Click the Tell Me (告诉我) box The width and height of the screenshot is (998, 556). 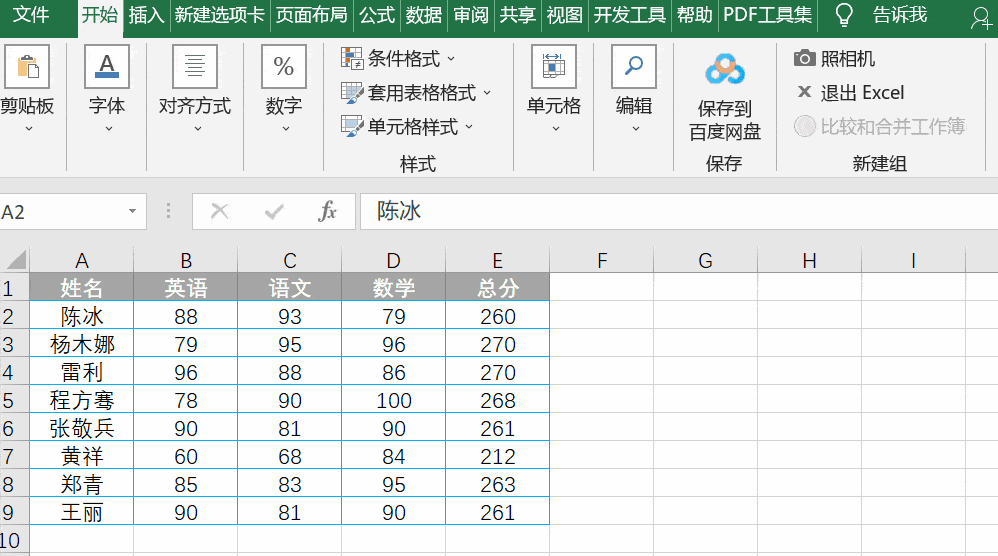(x=899, y=14)
